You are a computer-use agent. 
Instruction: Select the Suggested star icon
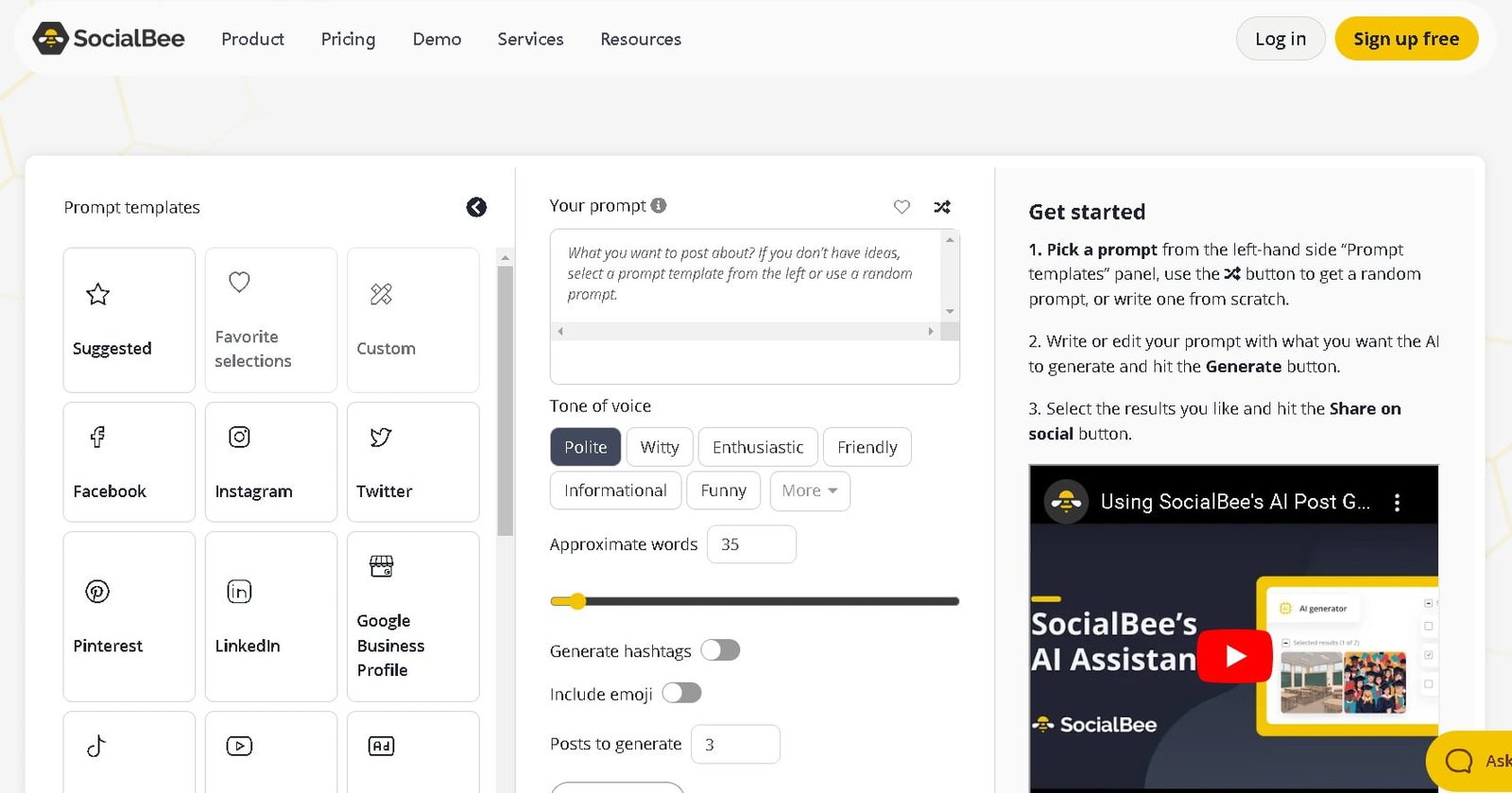click(98, 294)
